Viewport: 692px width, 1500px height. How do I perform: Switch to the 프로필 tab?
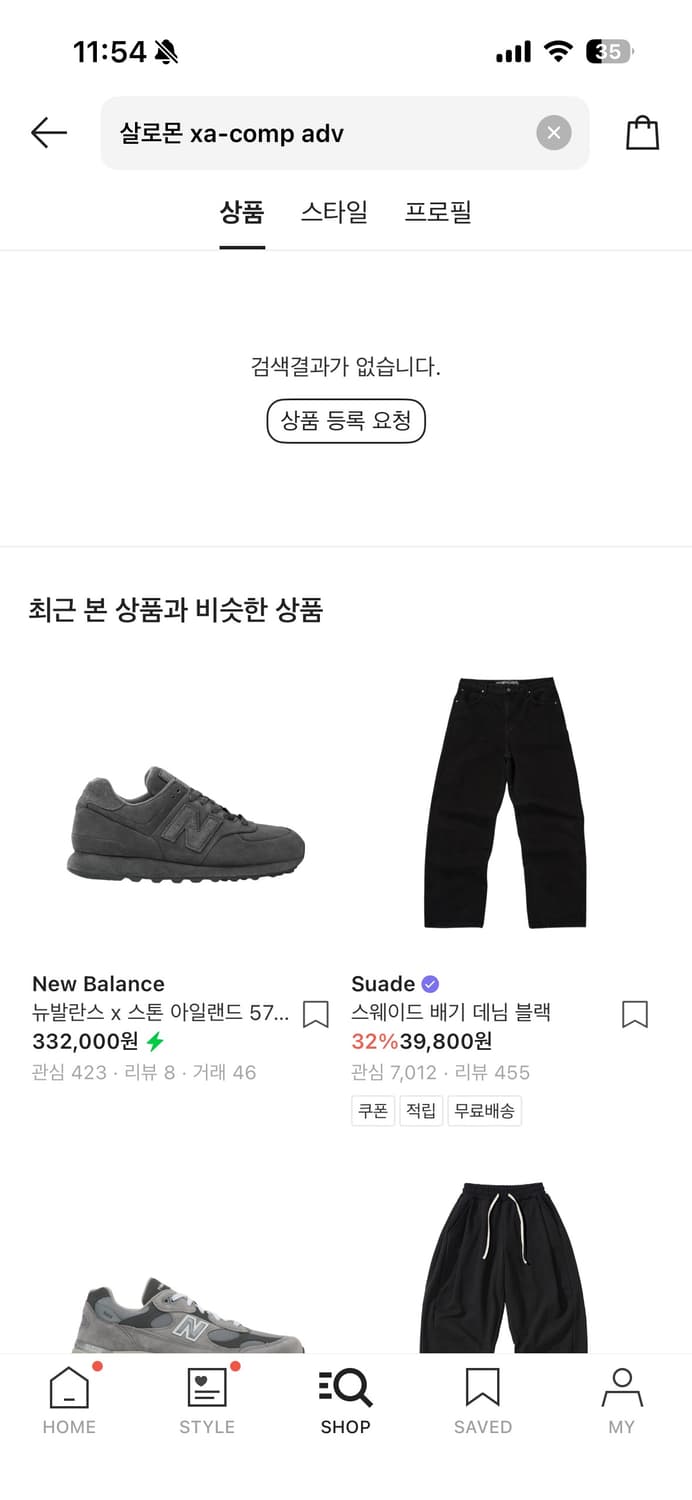[x=437, y=212]
